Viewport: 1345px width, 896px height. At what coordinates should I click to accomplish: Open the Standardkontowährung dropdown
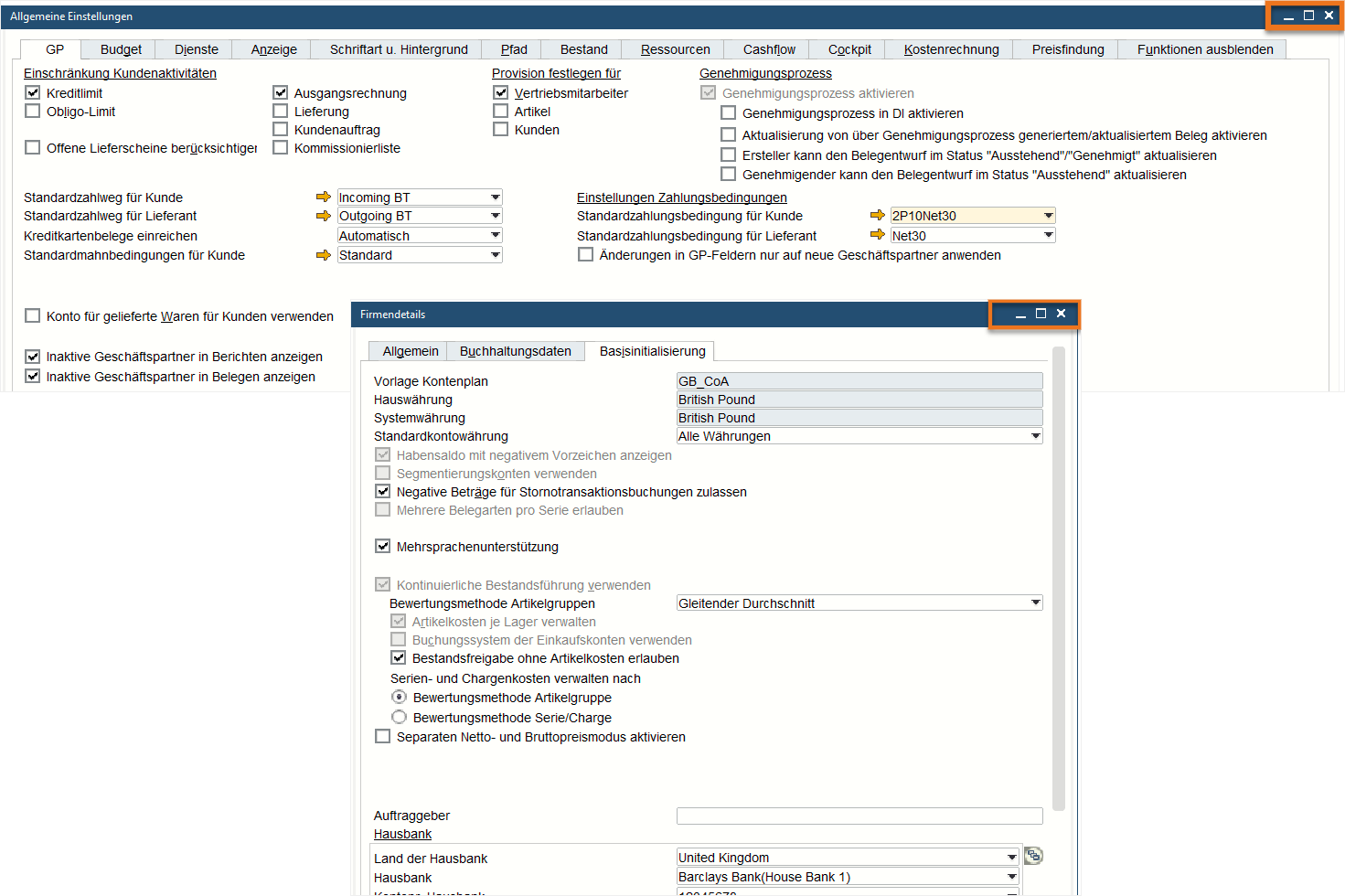click(1036, 436)
